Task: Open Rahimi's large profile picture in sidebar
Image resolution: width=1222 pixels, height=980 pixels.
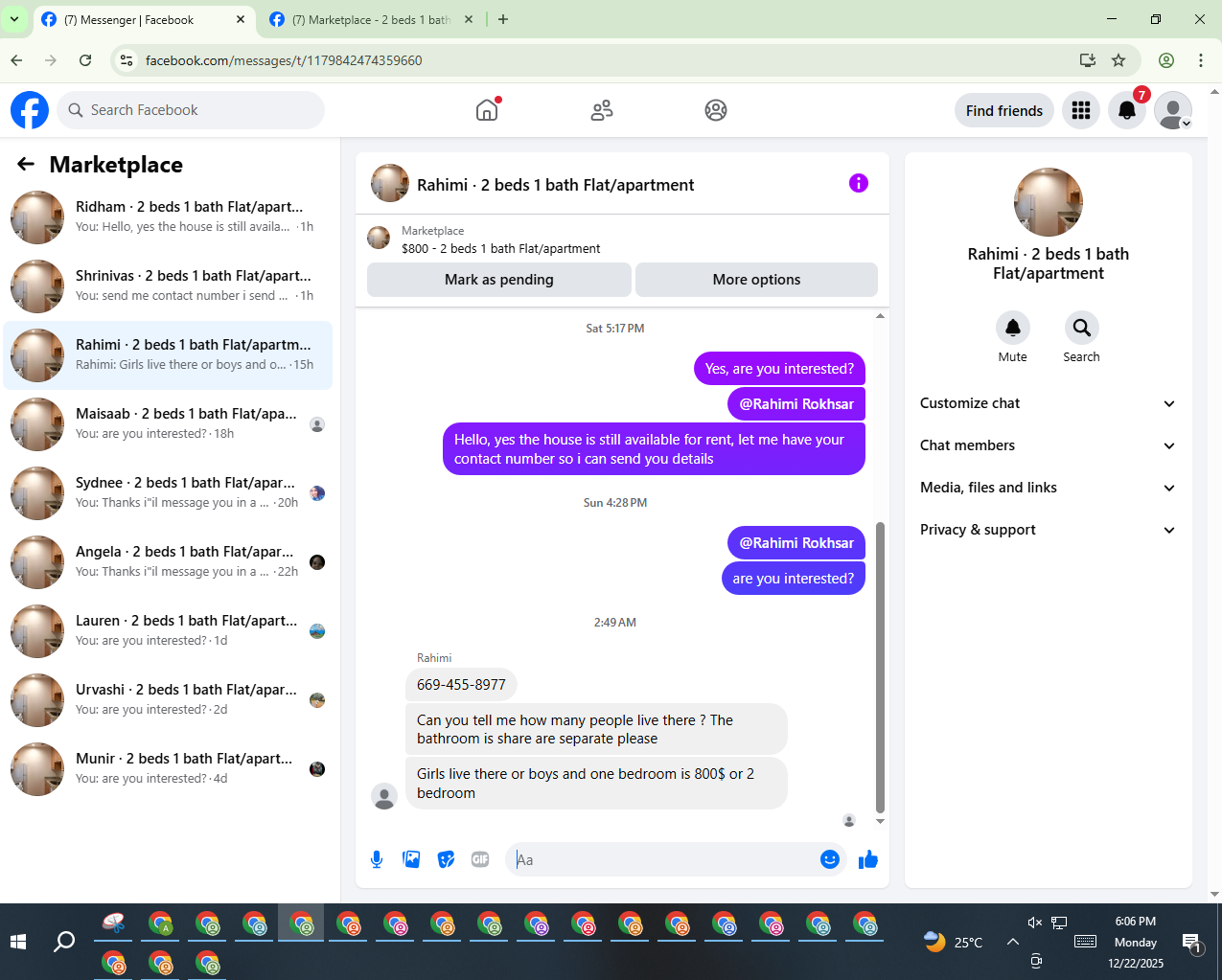Action: point(1049,202)
